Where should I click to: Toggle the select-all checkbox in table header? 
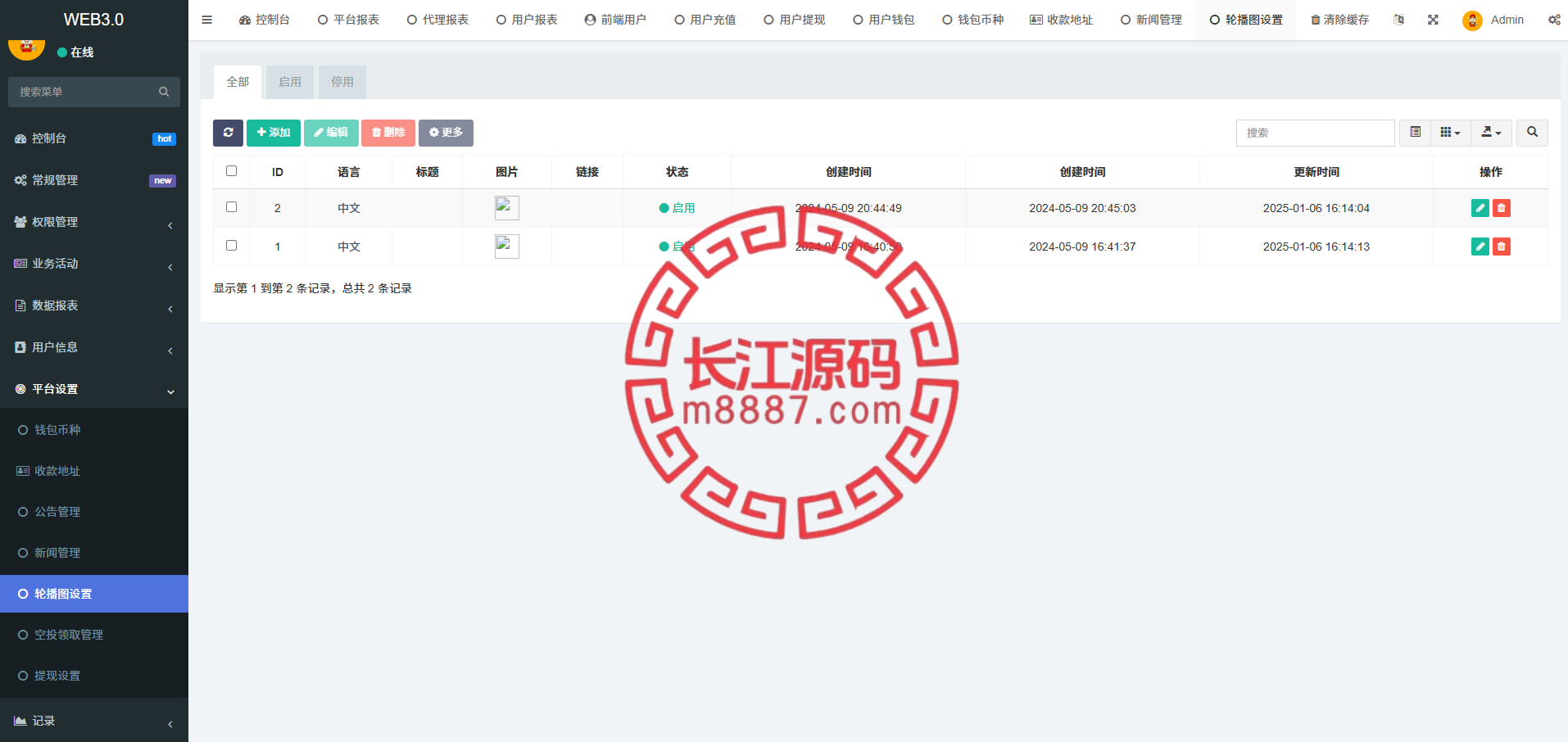[231, 171]
